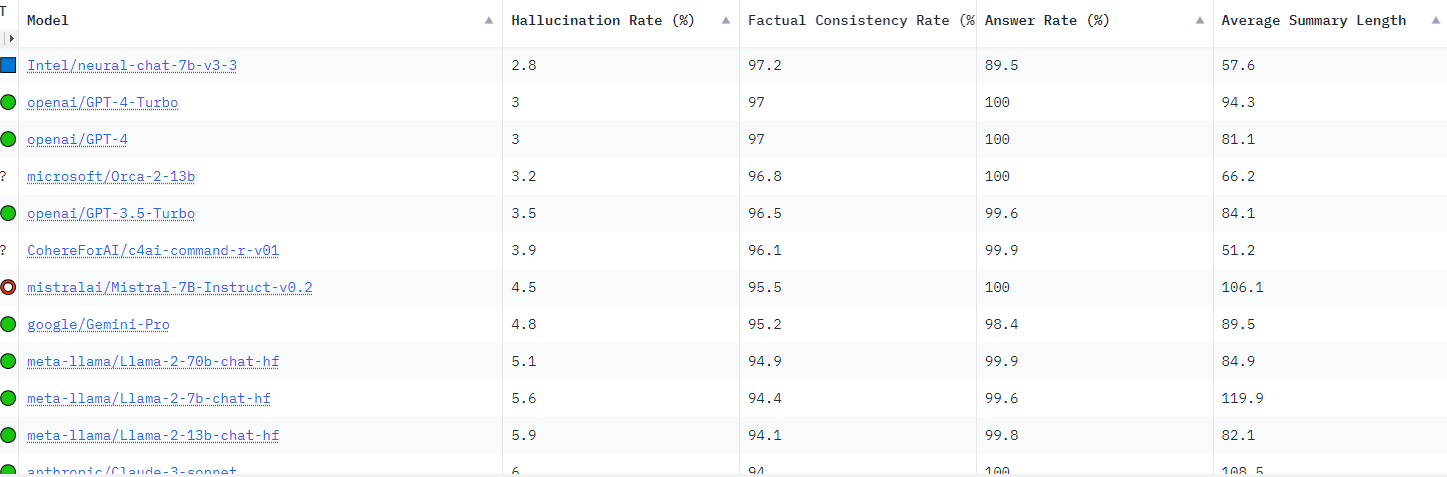This screenshot has height=477, width=1447.
Task: Click the red ring icon beside Mistral-7B-Instruct-v0.2
Action: [x=8, y=287]
